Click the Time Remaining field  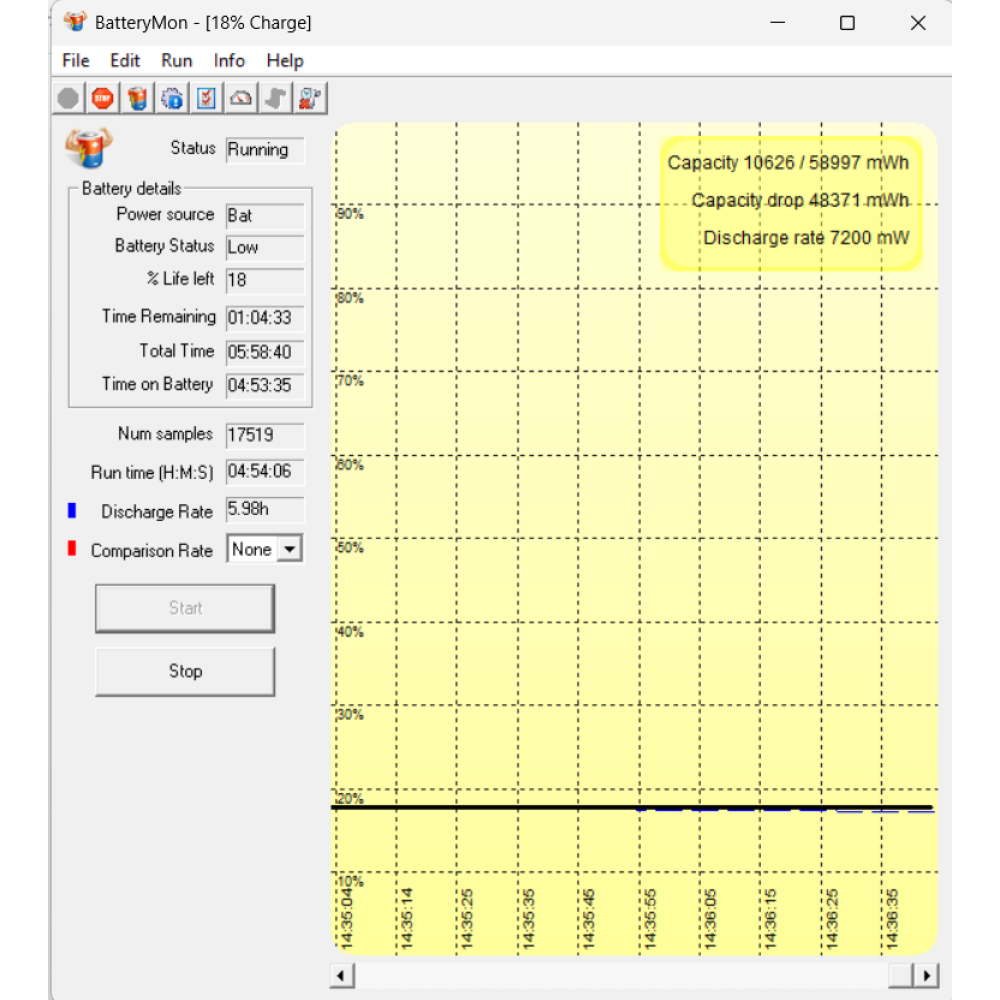[x=265, y=319]
